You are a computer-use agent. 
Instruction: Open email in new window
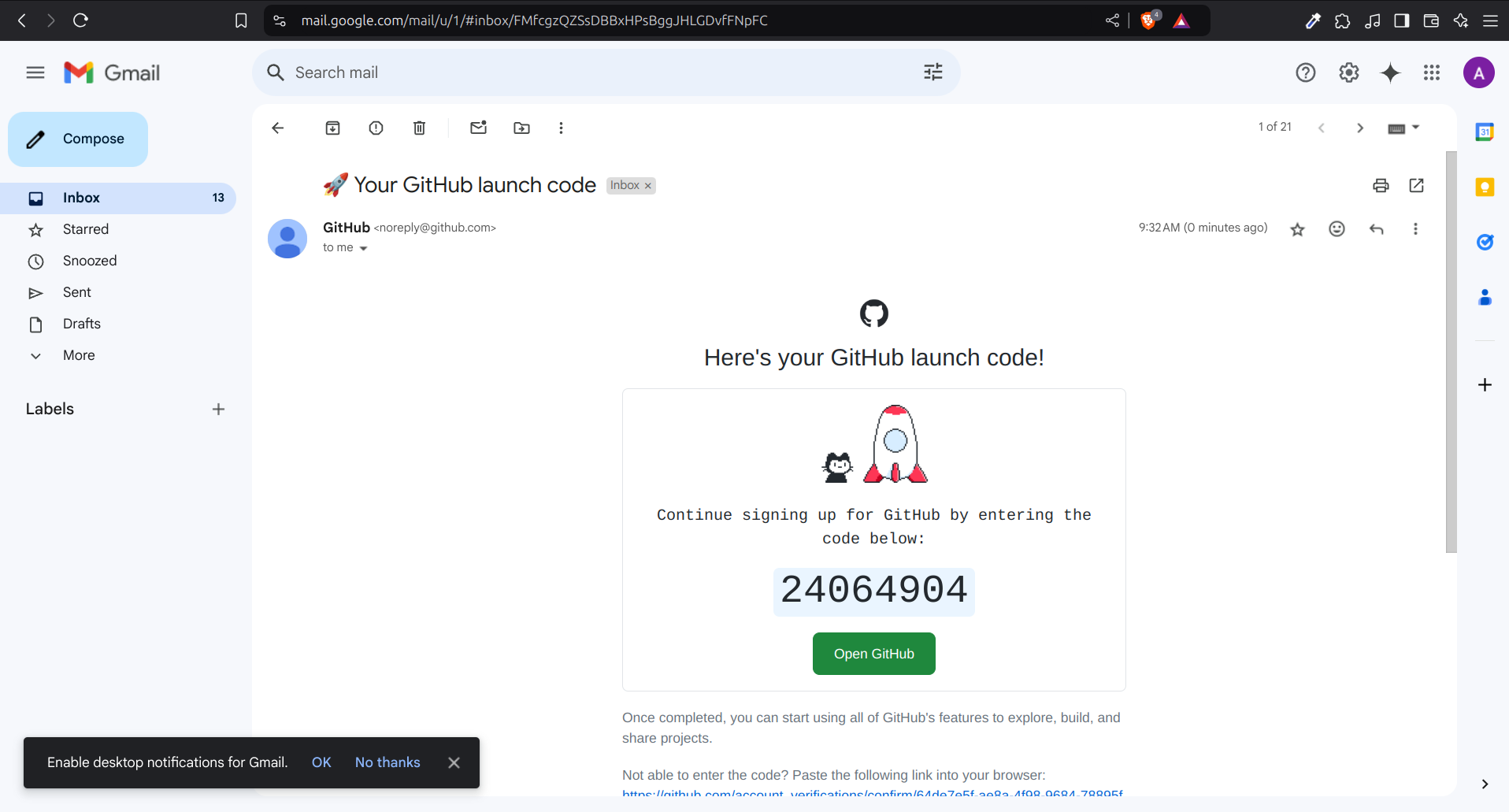(x=1416, y=185)
